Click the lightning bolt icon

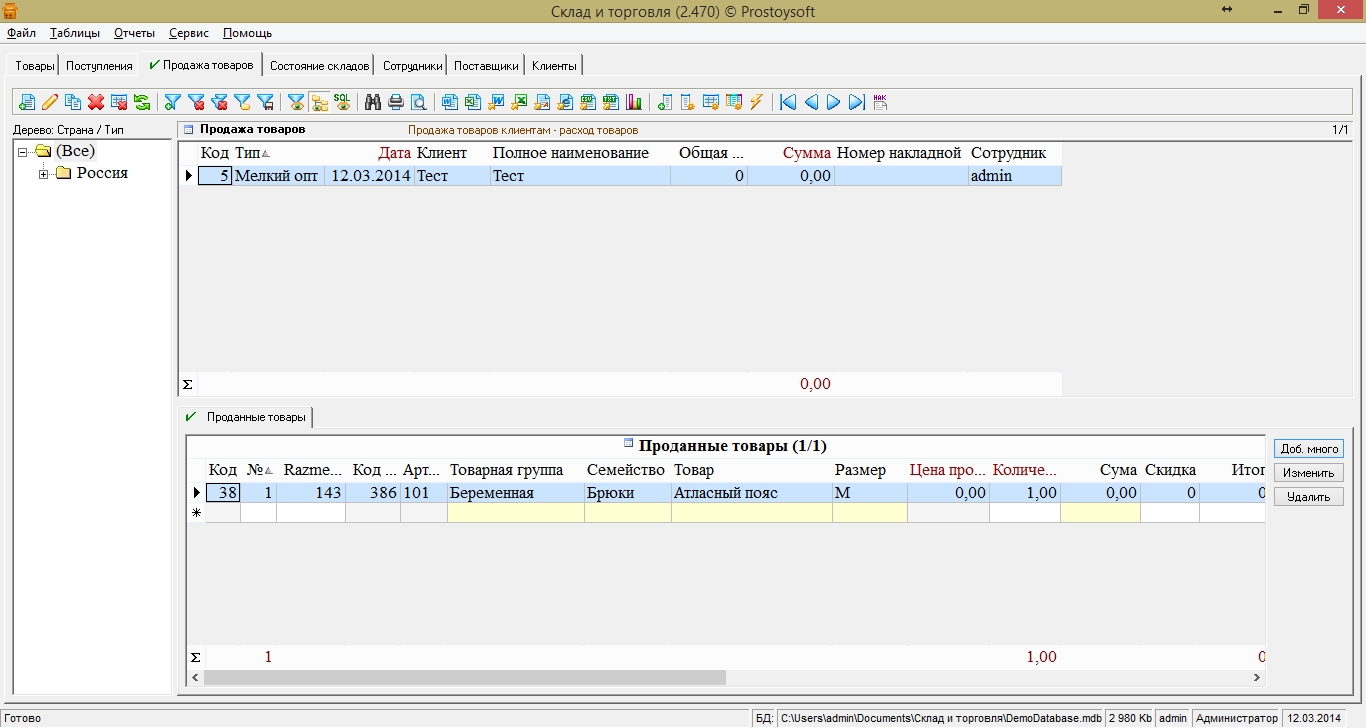[756, 102]
